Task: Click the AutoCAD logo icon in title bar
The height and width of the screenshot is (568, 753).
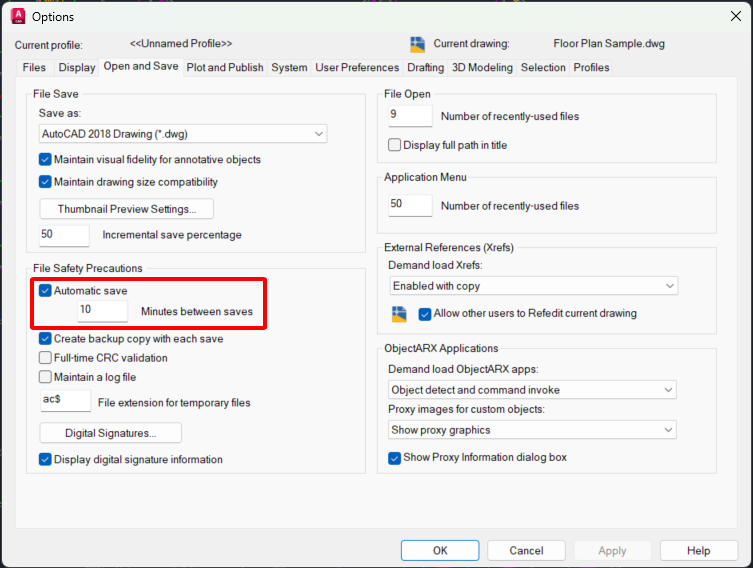Action: pos(18,16)
